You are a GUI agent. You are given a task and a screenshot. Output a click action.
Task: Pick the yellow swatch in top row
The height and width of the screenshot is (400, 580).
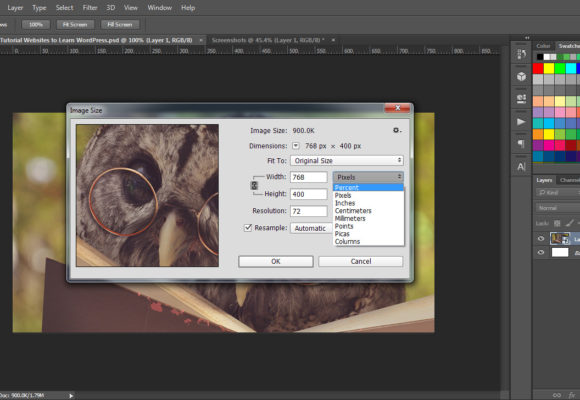pos(549,68)
